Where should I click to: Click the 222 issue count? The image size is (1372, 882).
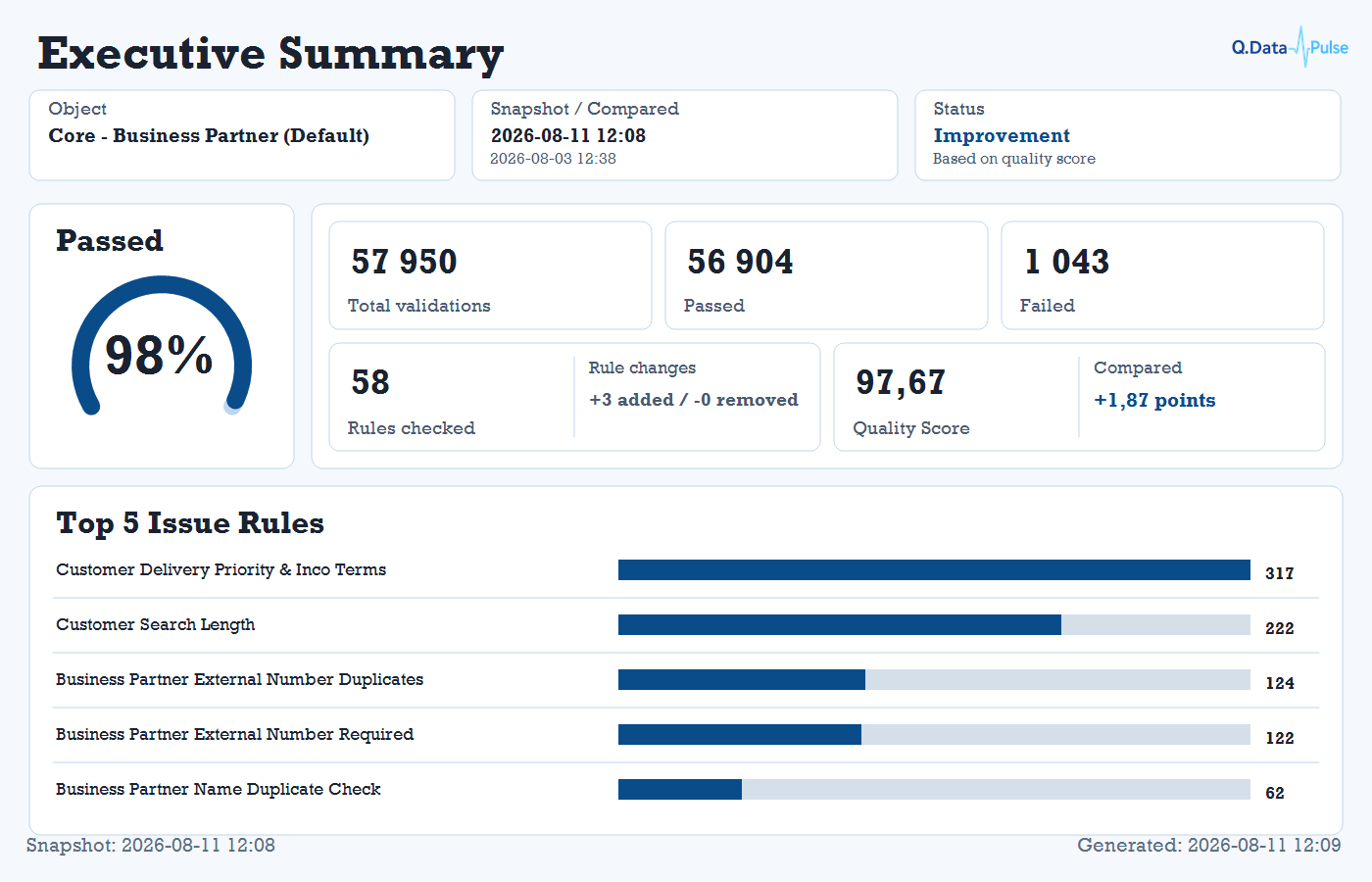pos(1280,628)
